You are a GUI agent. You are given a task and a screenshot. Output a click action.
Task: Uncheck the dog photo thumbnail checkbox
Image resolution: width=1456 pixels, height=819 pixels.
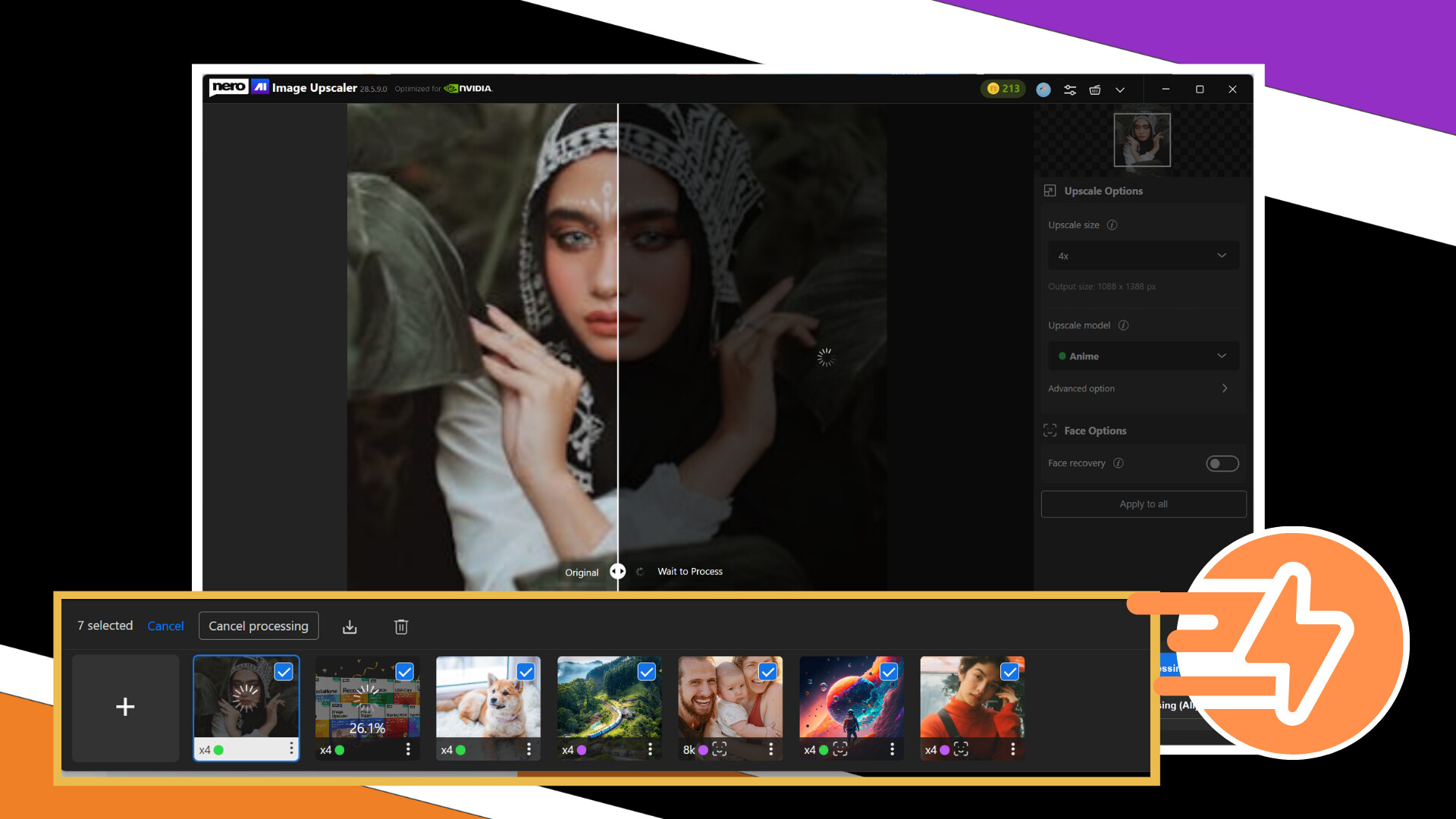pos(526,672)
